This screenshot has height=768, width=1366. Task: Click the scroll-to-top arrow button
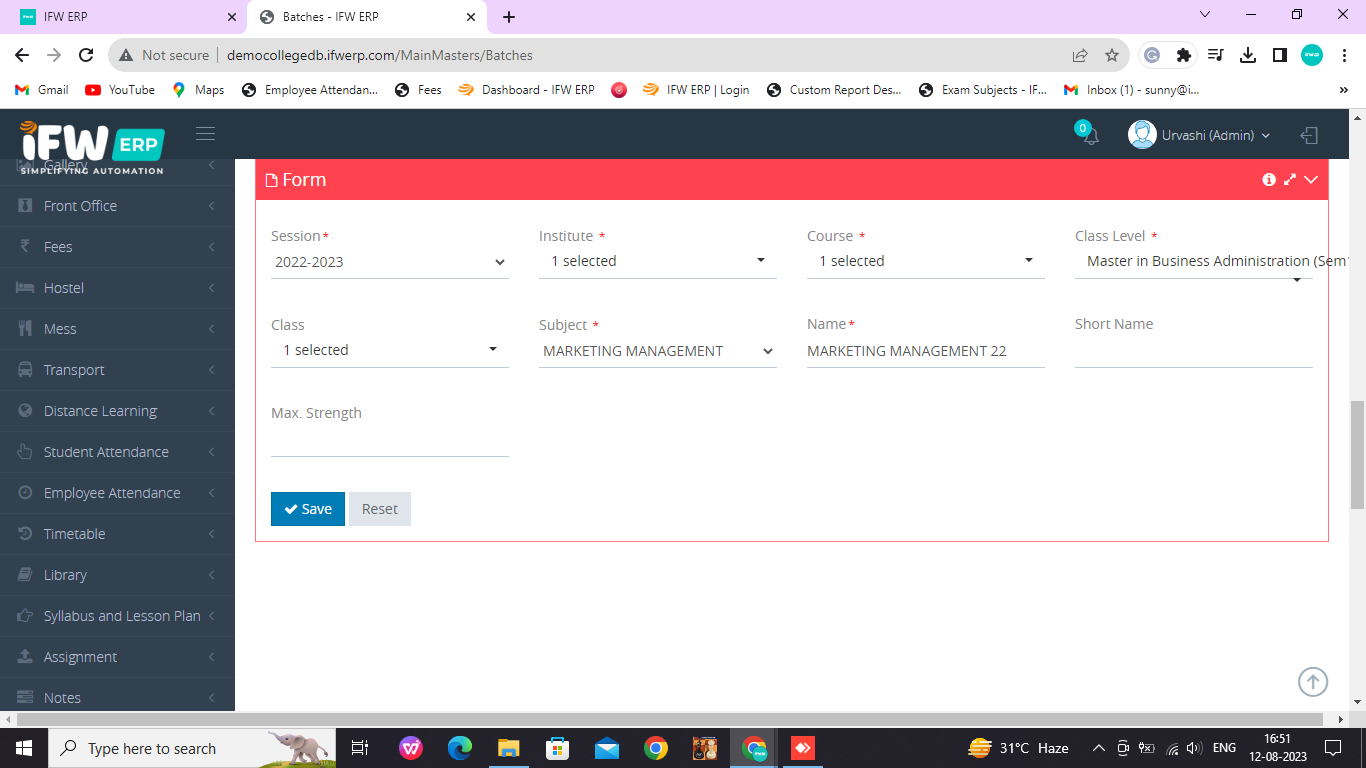(x=1313, y=682)
